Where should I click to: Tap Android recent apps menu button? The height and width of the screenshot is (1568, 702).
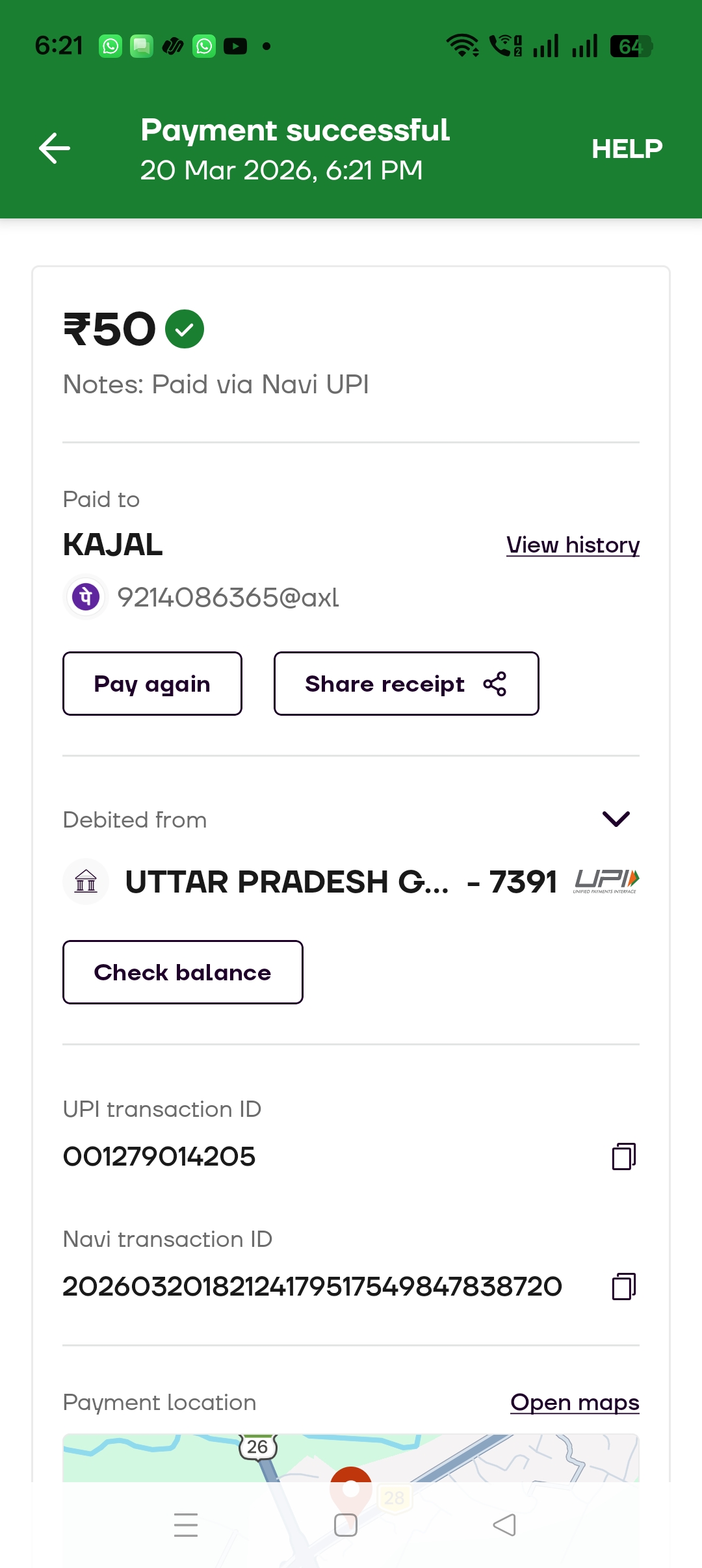186,1525
